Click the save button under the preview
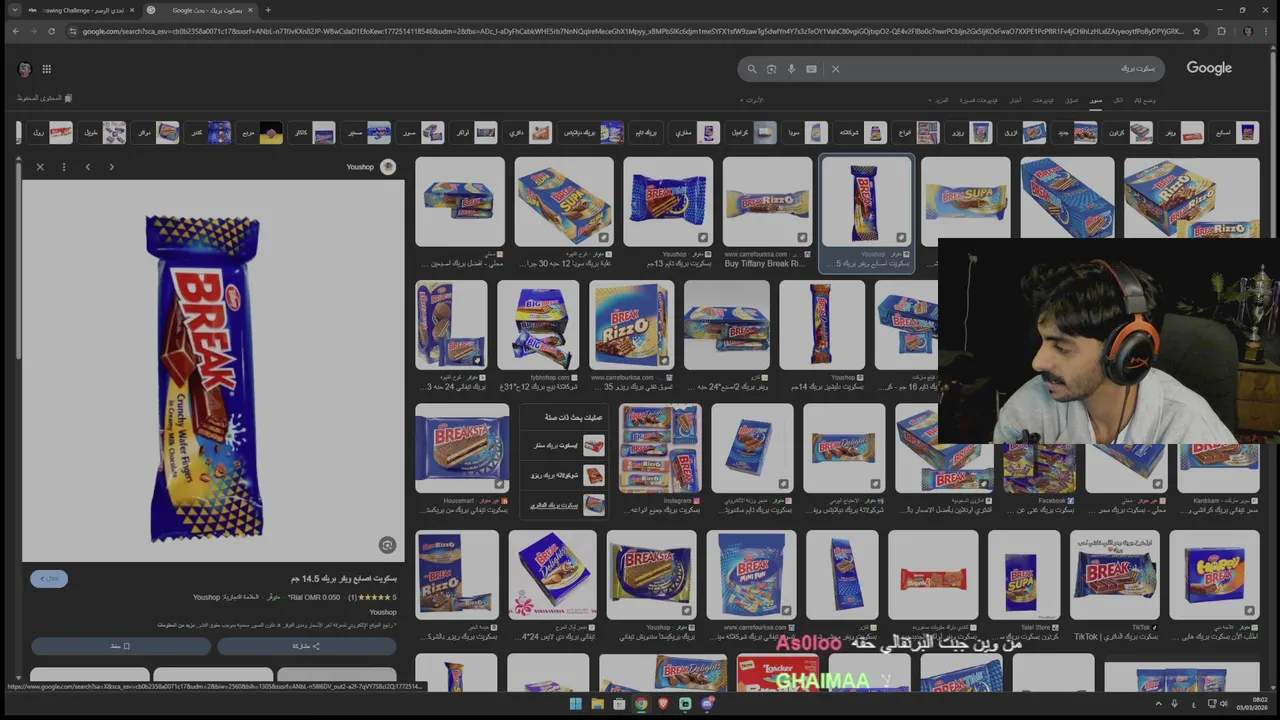This screenshot has height=720, width=1280. (120, 646)
